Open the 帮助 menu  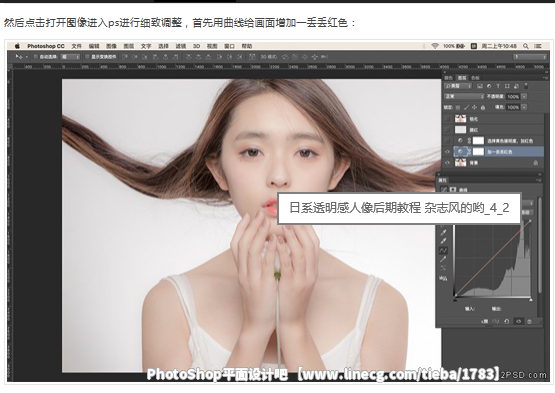tap(247, 46)
